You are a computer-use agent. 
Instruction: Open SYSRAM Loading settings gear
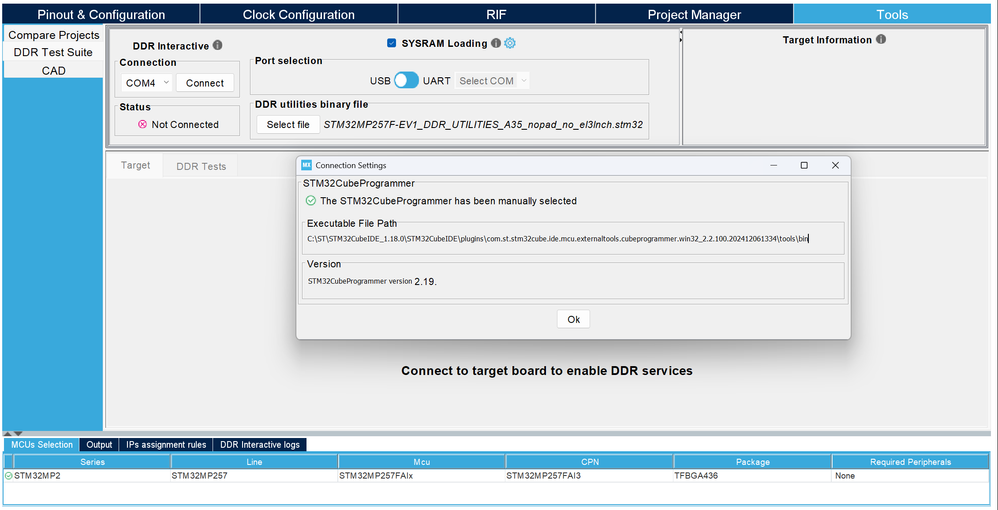[x=510, y=43]
